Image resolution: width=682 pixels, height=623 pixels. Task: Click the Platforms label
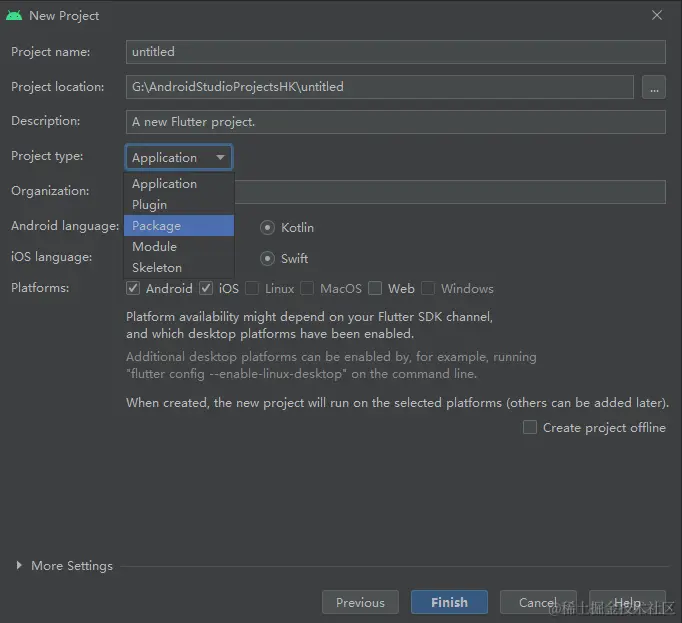[x=40, y=288]
